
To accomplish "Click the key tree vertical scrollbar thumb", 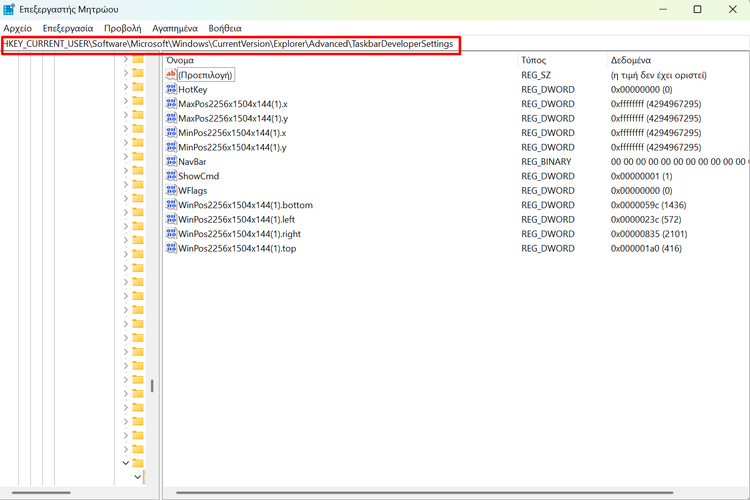I will point(152,386).
